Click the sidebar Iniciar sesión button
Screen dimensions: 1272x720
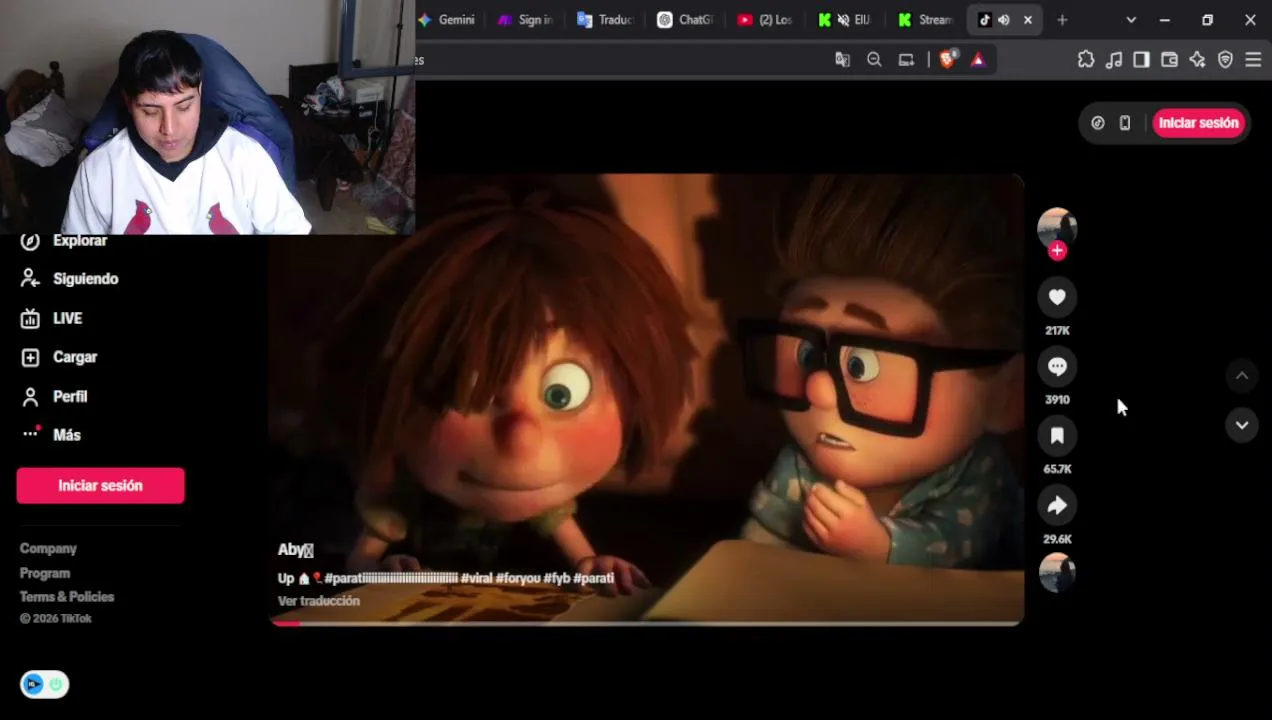pos(100,485)
